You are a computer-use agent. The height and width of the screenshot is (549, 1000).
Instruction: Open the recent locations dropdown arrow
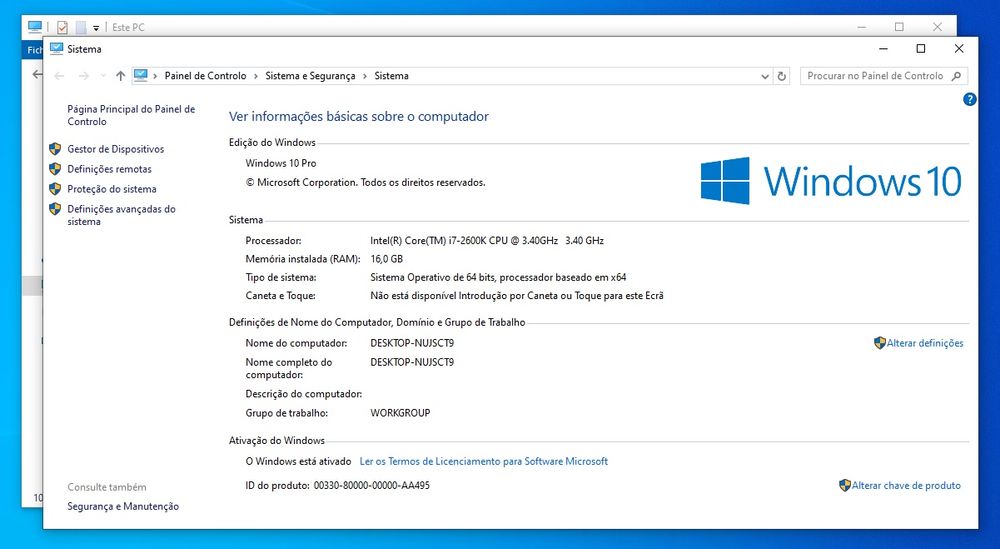click(103, 76)
